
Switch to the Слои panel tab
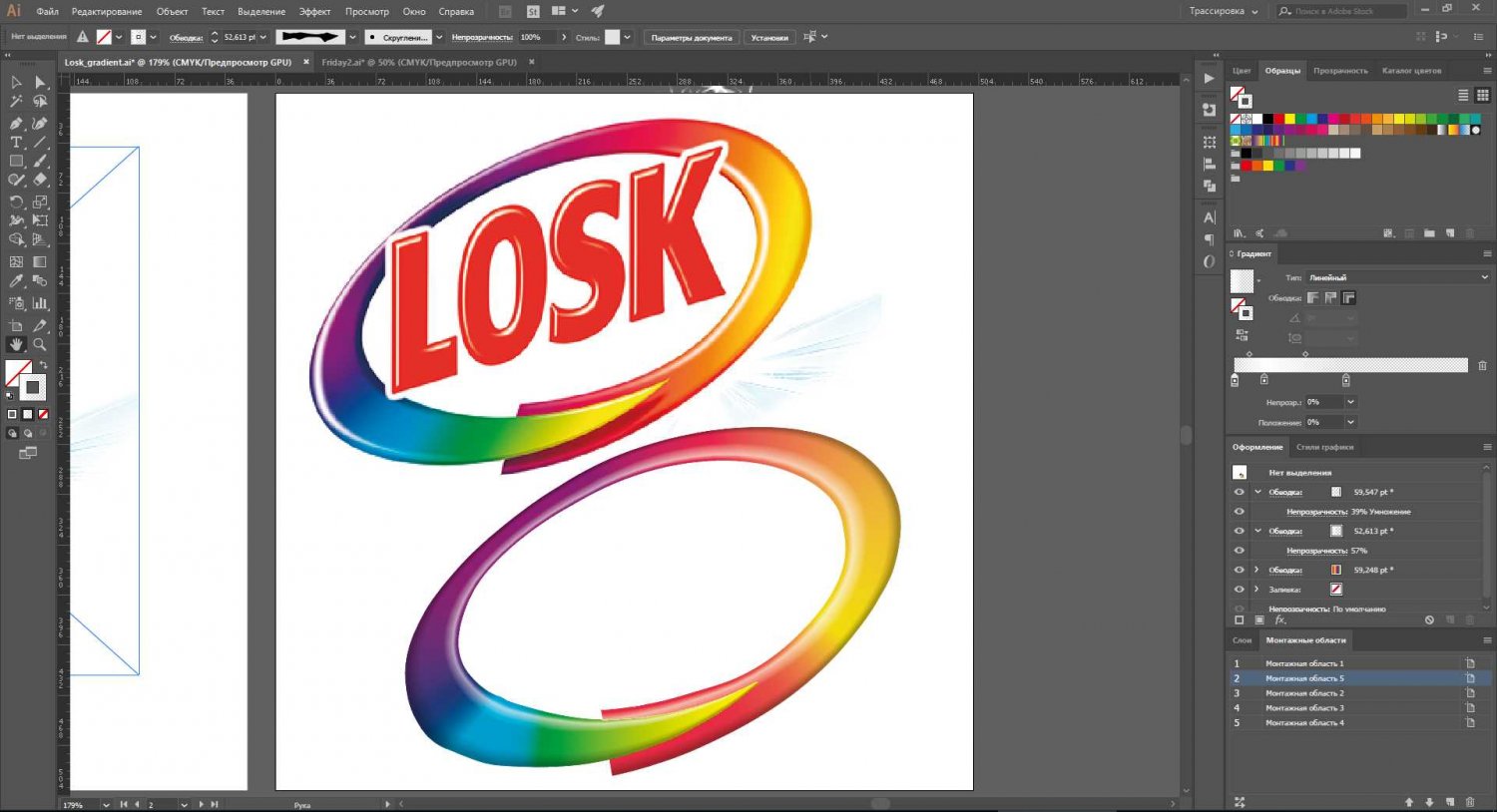1242,640
